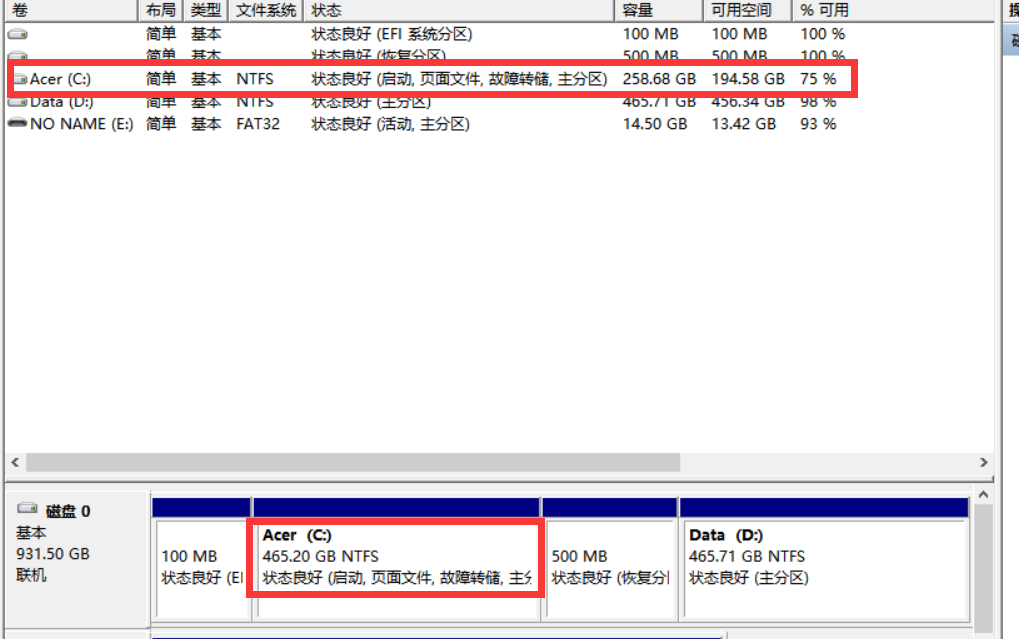Viewport: 1019px width, 639px height.
Task: Sort by the 布局 column header
Action: (161, 10)
